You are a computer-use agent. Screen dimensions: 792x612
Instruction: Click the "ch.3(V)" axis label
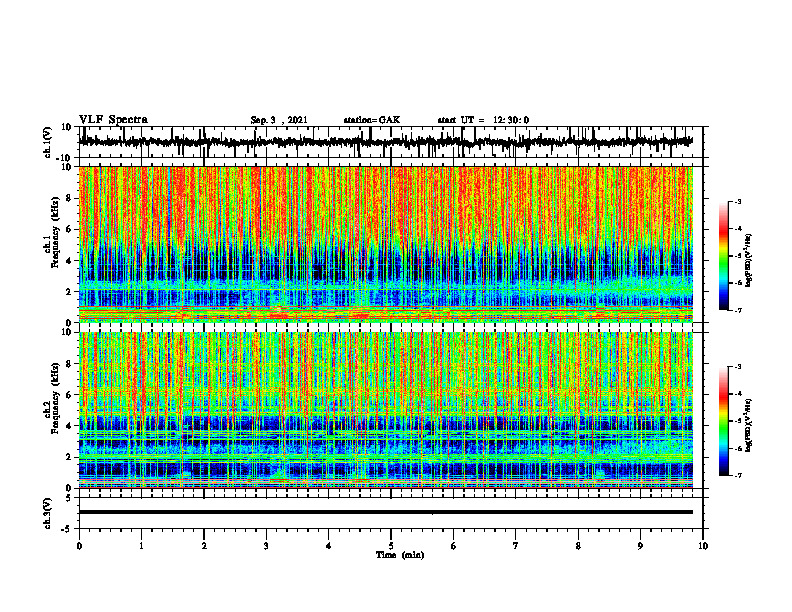[x=48, y=513]
